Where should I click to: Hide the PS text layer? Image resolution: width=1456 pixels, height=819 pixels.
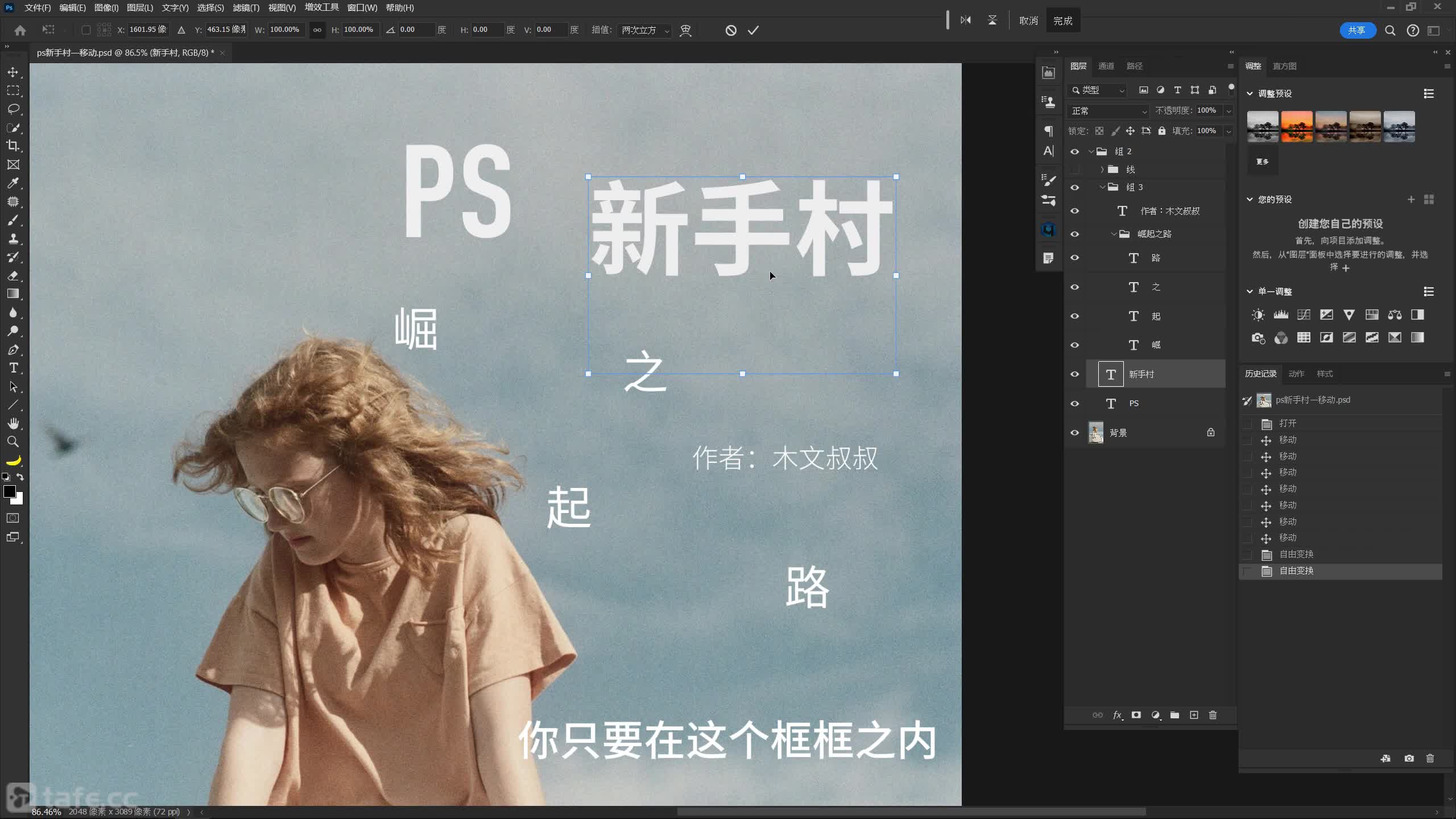tap(1074, 404)
